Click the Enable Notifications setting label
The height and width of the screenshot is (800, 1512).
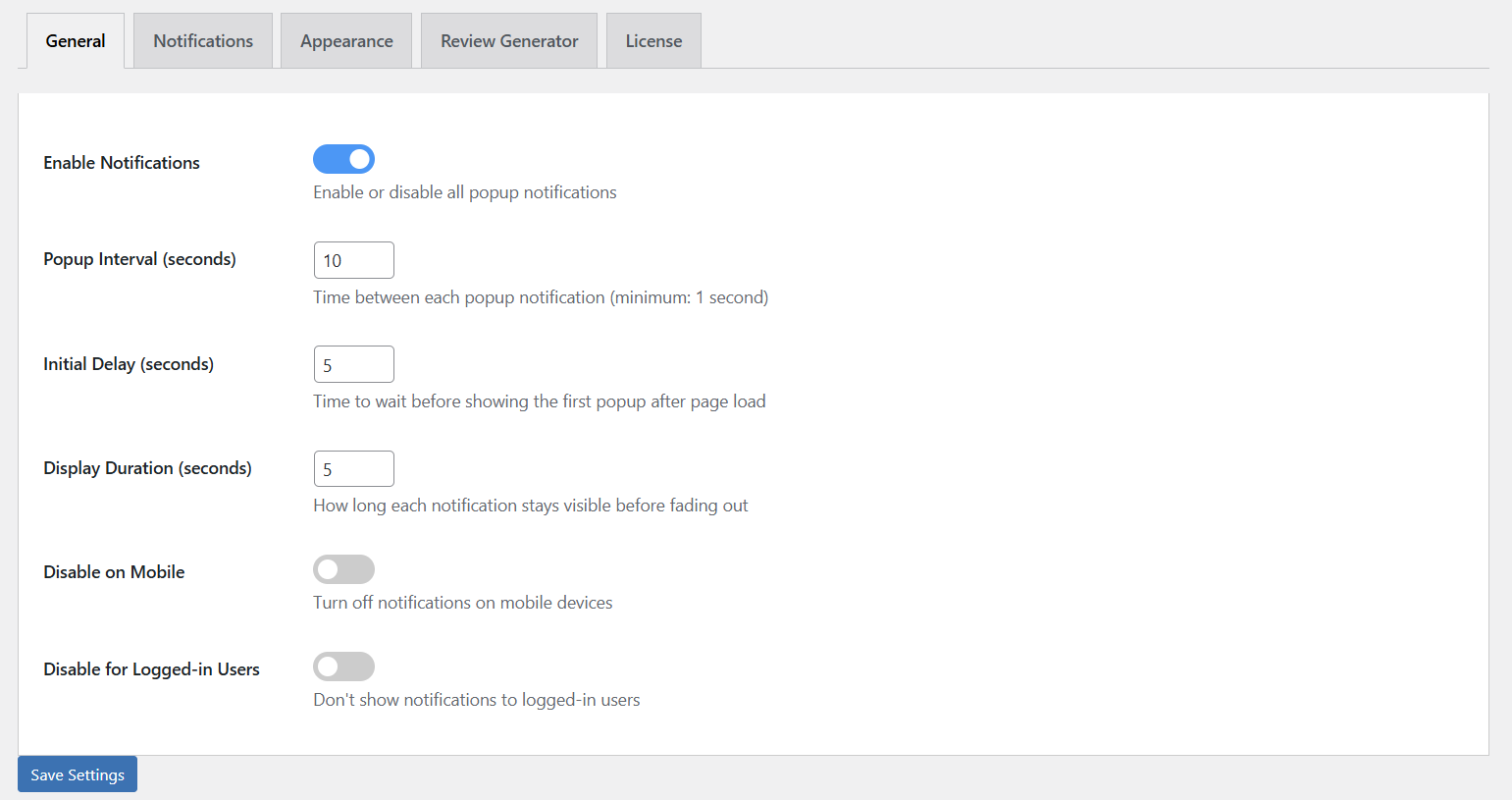[121, 162]
